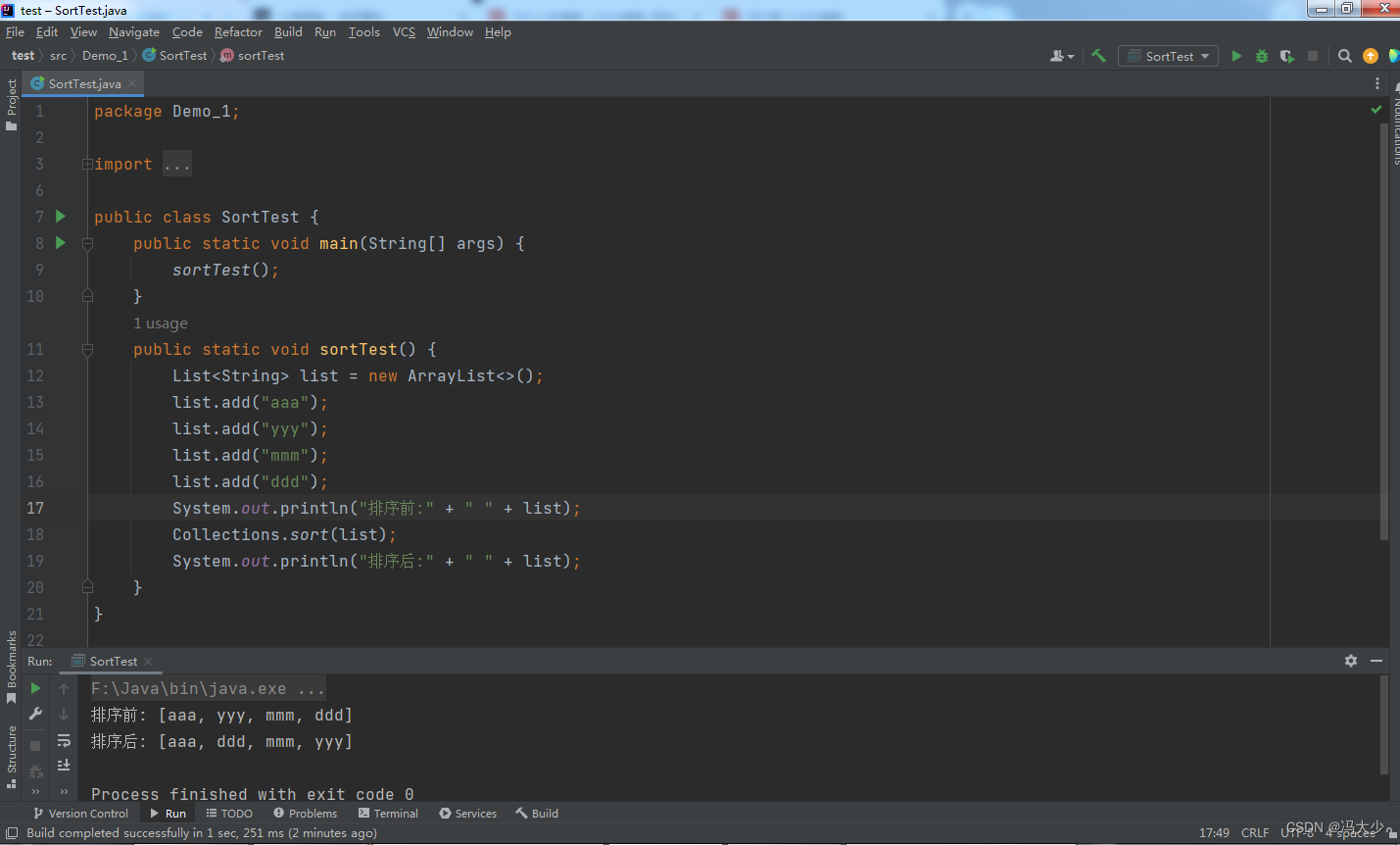Open the Structure tool window
This screenshot has height=845, width=1400.
(x=11, y=757)
